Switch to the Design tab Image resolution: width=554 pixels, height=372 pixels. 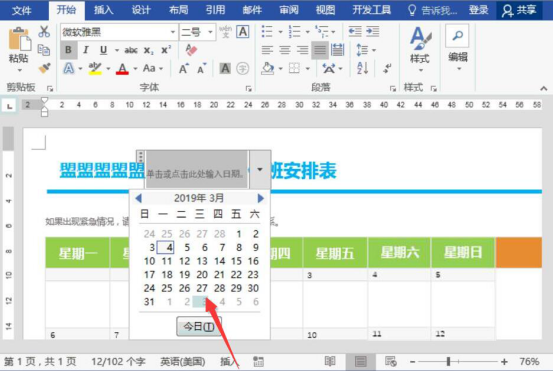pyautogui.click(x=141, y=10)
